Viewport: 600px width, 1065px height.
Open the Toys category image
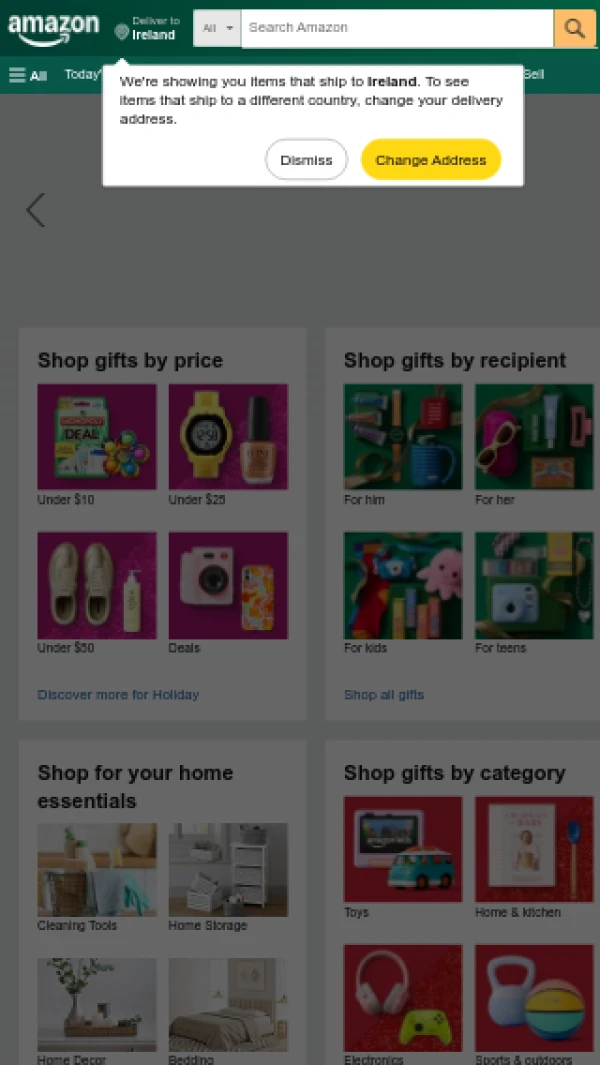403,849
